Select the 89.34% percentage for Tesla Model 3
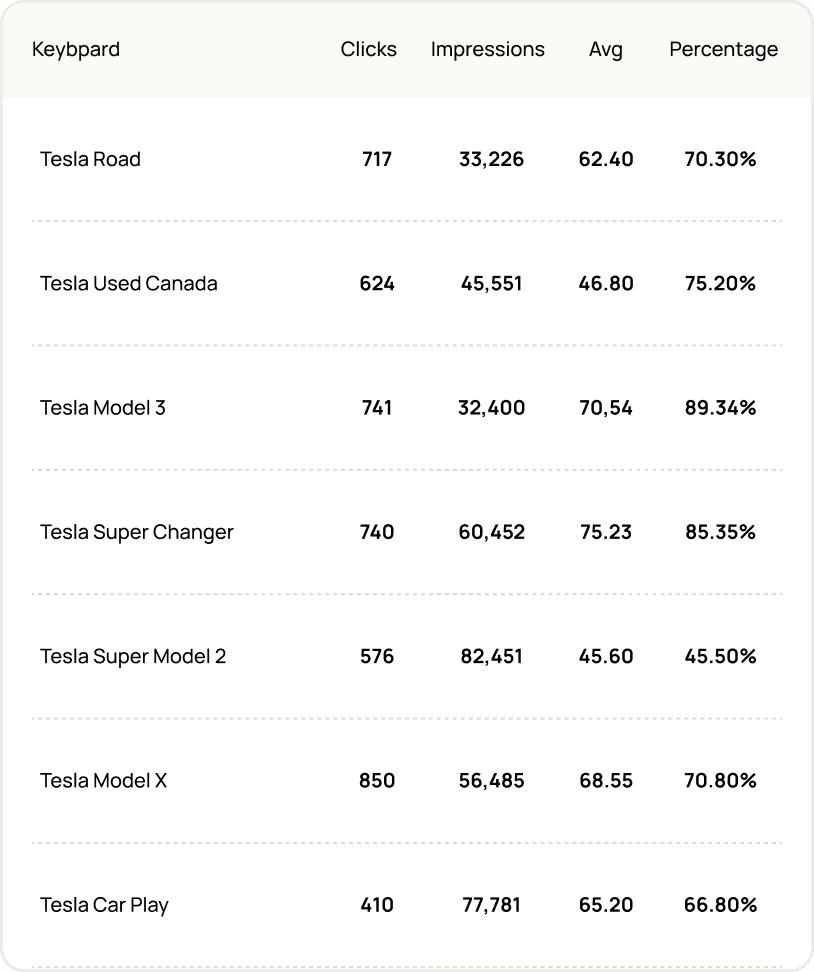The image size is (814, 972). 720,407
